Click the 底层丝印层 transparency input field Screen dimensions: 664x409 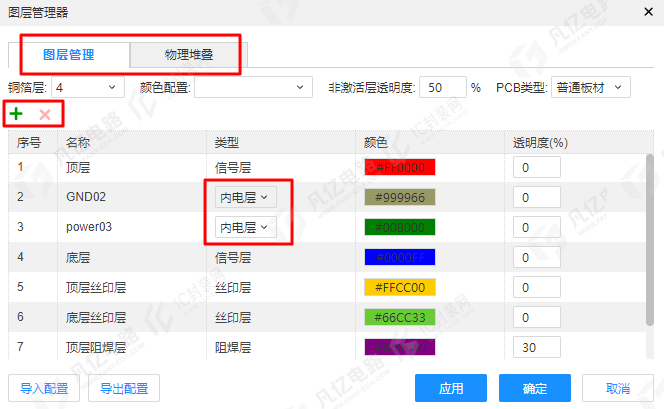(537, 318)
